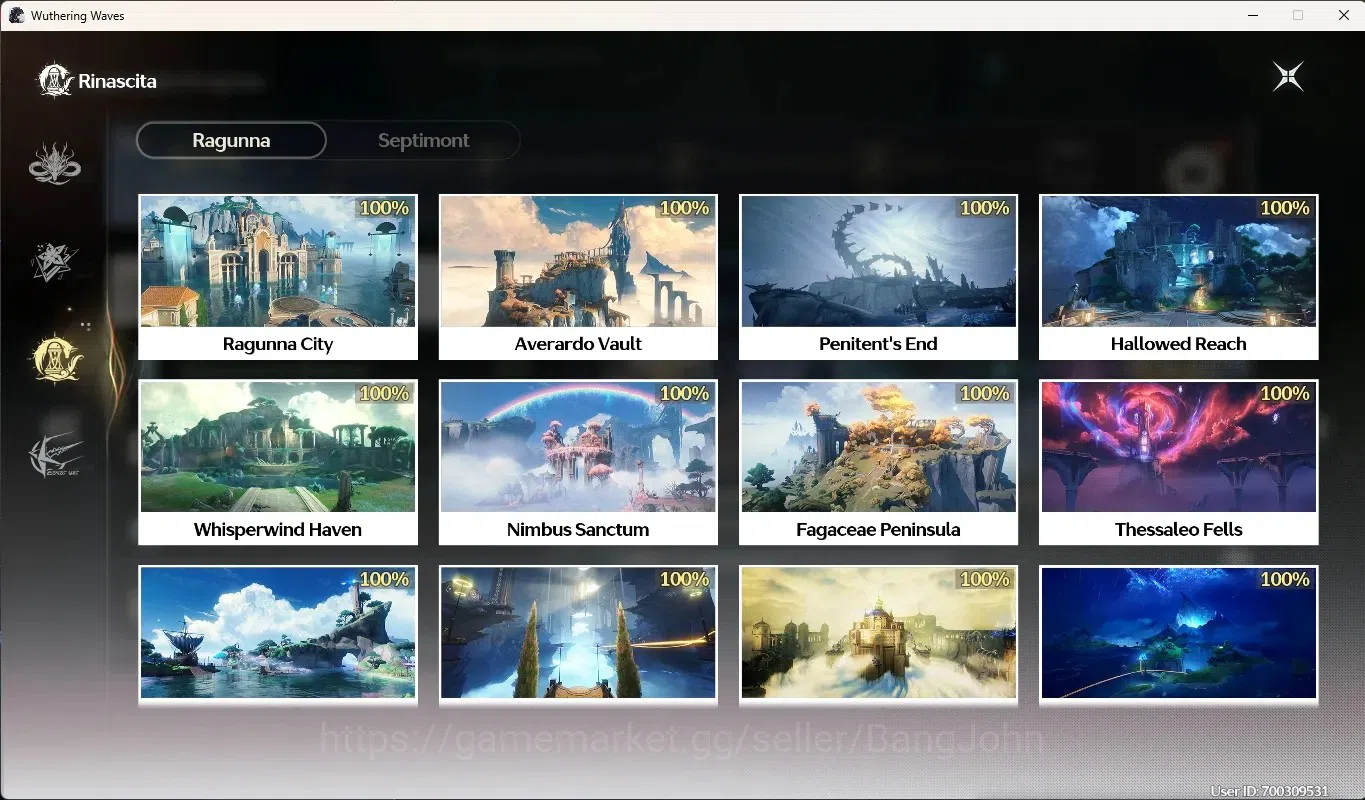Open the Ragunna City area card
Screen dimensions: 1365x800
(x=278, y=277)
